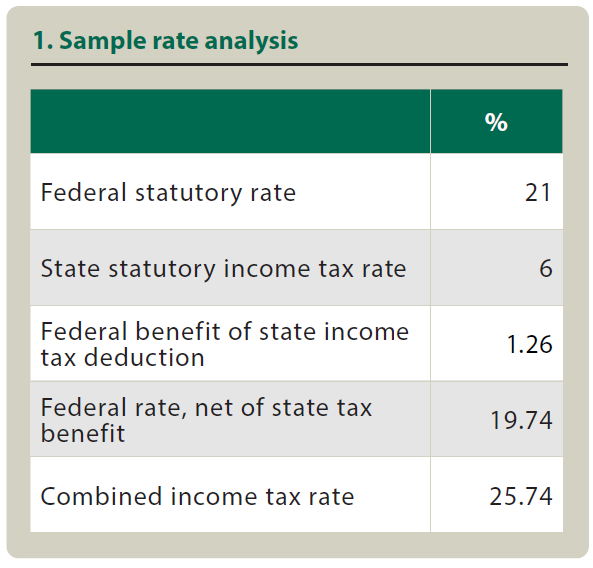Click the percent column header

coord(496,121)
